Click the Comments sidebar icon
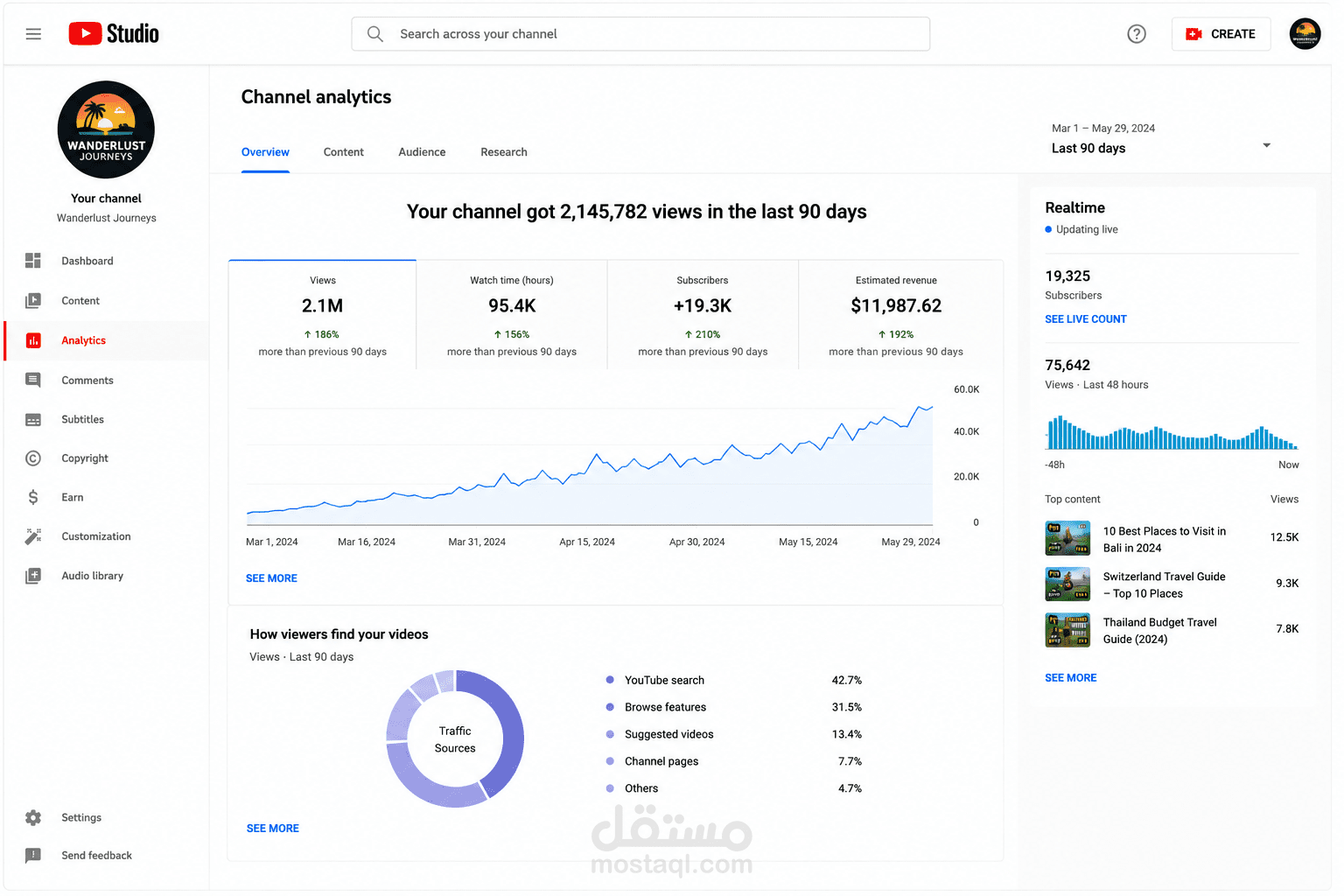 point(33,381)
